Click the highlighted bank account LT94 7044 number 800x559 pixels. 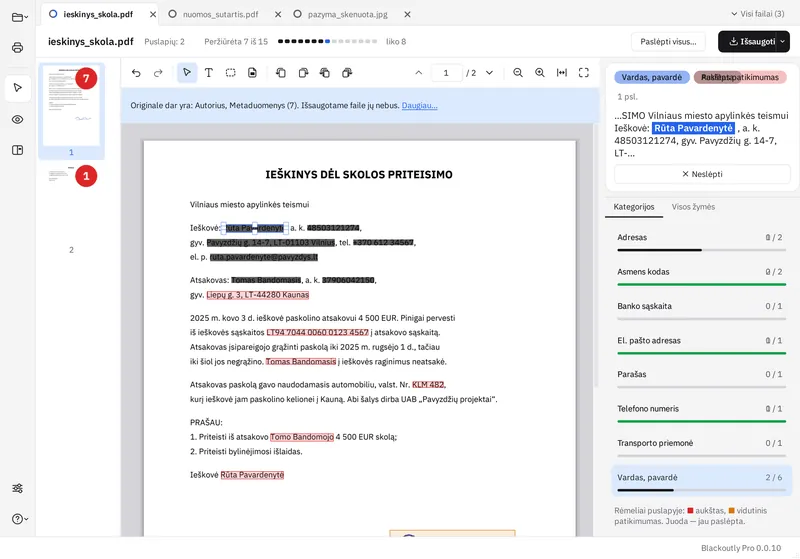click(317, 332)
